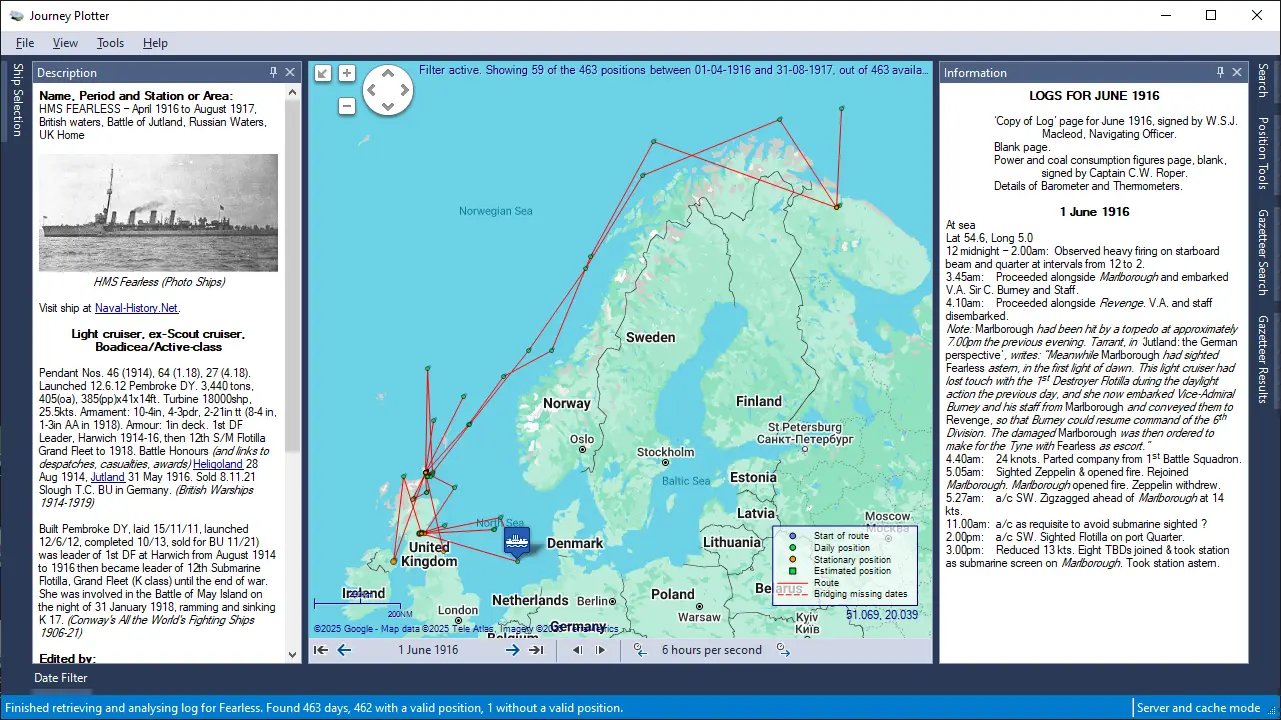Pin the Description panel
Image resolution: width=1281 pixels, height=720 pixels.
pyautogui.click(x=274, y=72)
